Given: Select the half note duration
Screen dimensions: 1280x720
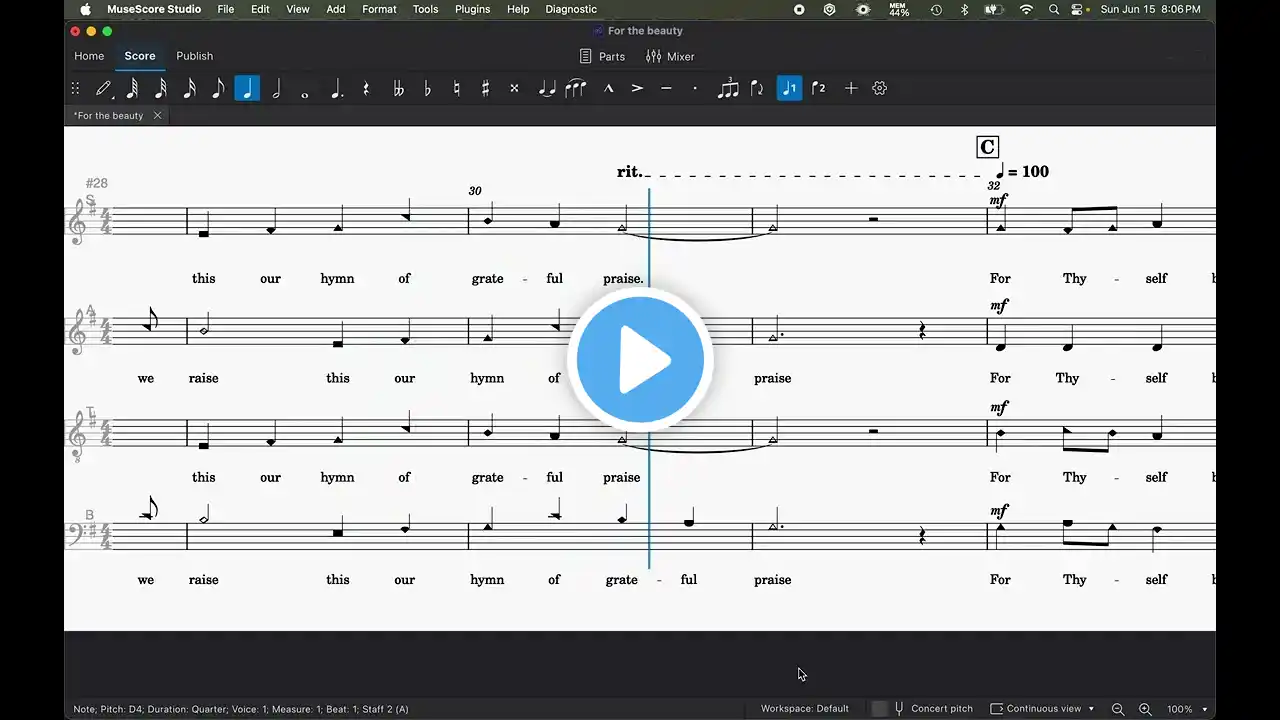Looking at the screenshot, I should 276,88.
